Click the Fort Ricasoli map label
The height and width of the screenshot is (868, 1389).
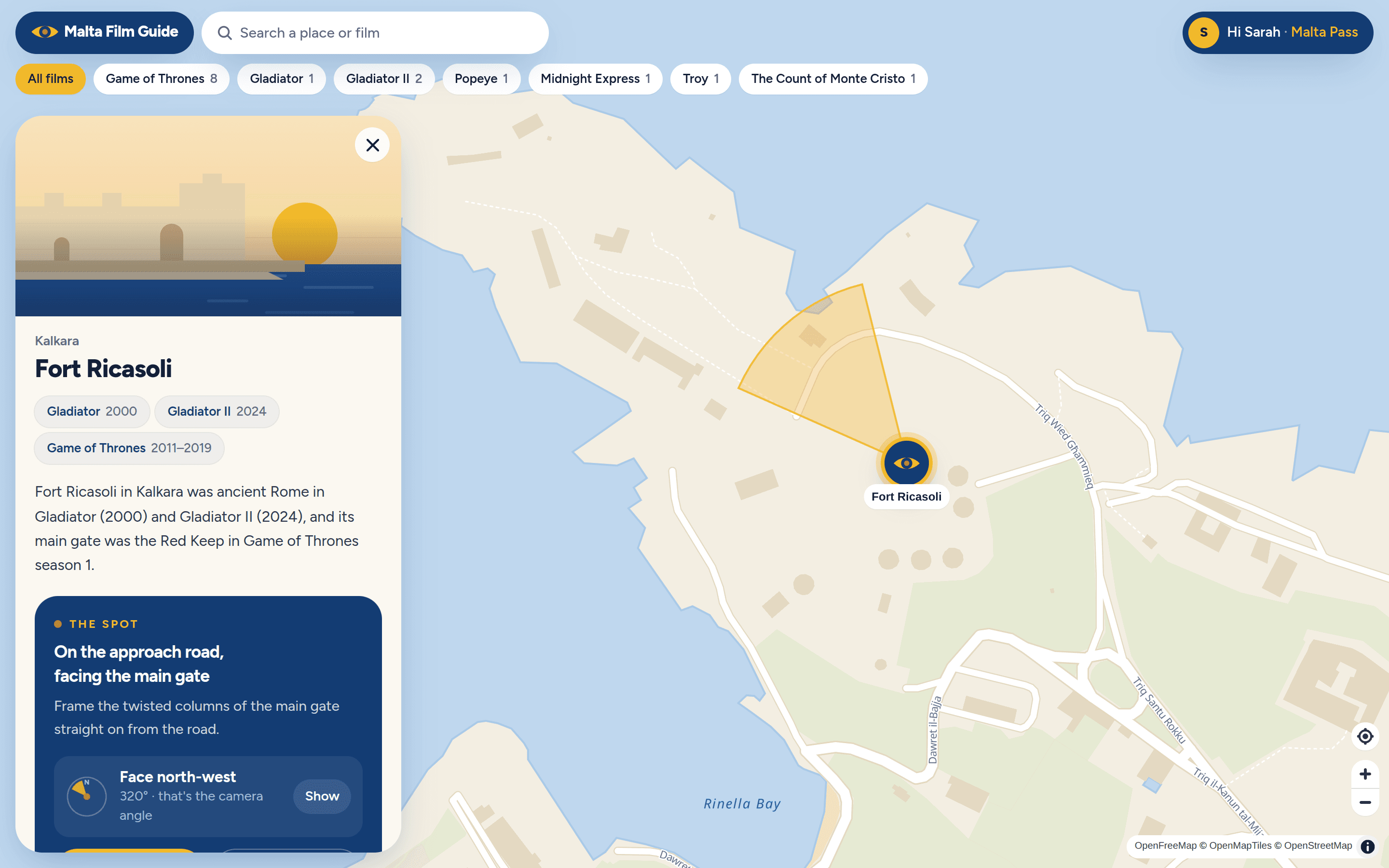click(x=906, y=497)
